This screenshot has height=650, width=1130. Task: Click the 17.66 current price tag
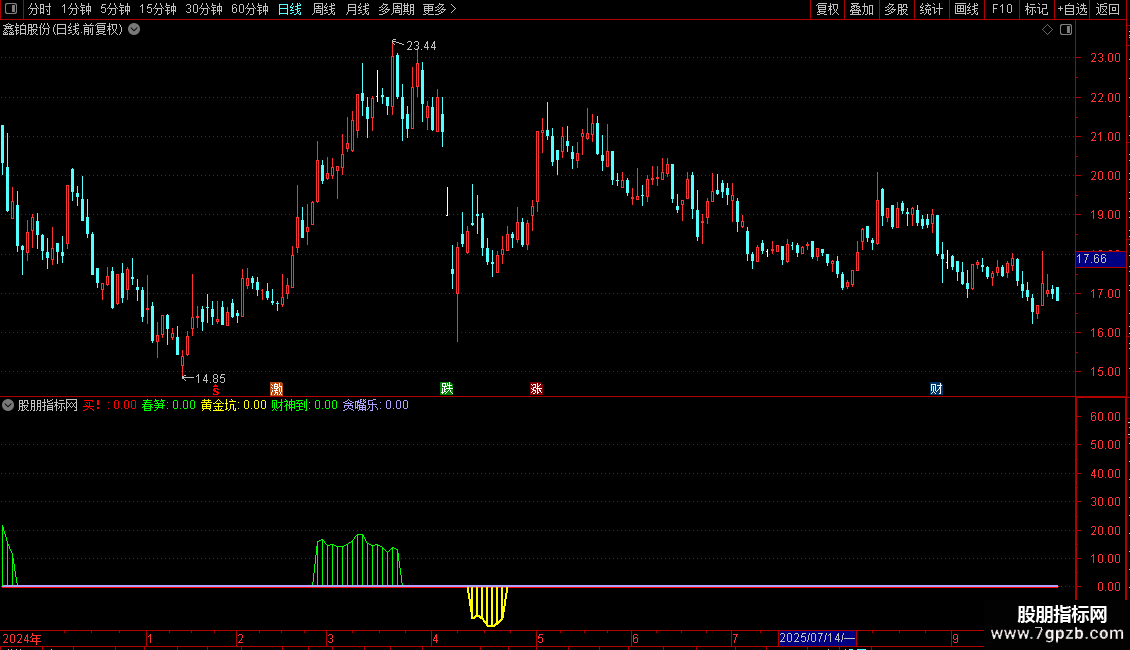[1100, 259]
